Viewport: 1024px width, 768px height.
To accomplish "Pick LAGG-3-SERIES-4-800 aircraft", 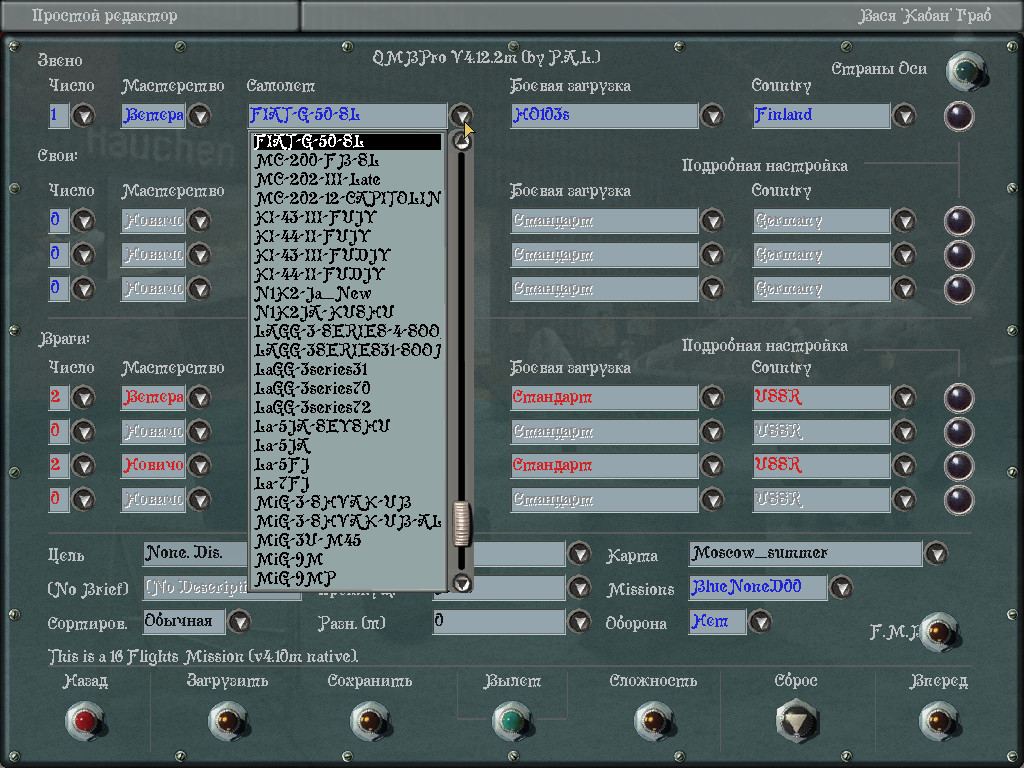I will 347,331.
